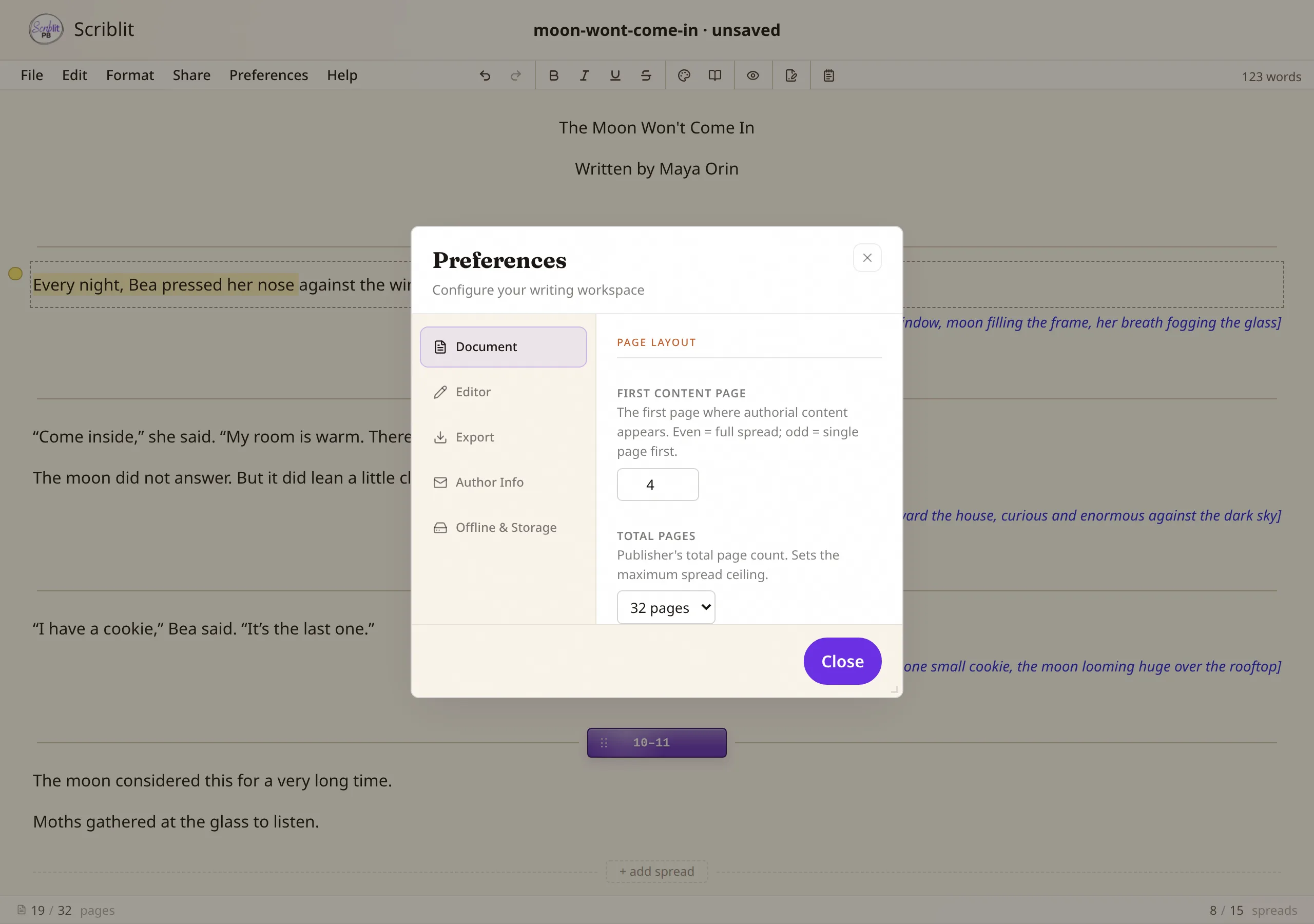Open the Edit menu
Viewport: 1314px width, 924px height.
[x=74, y=75]
